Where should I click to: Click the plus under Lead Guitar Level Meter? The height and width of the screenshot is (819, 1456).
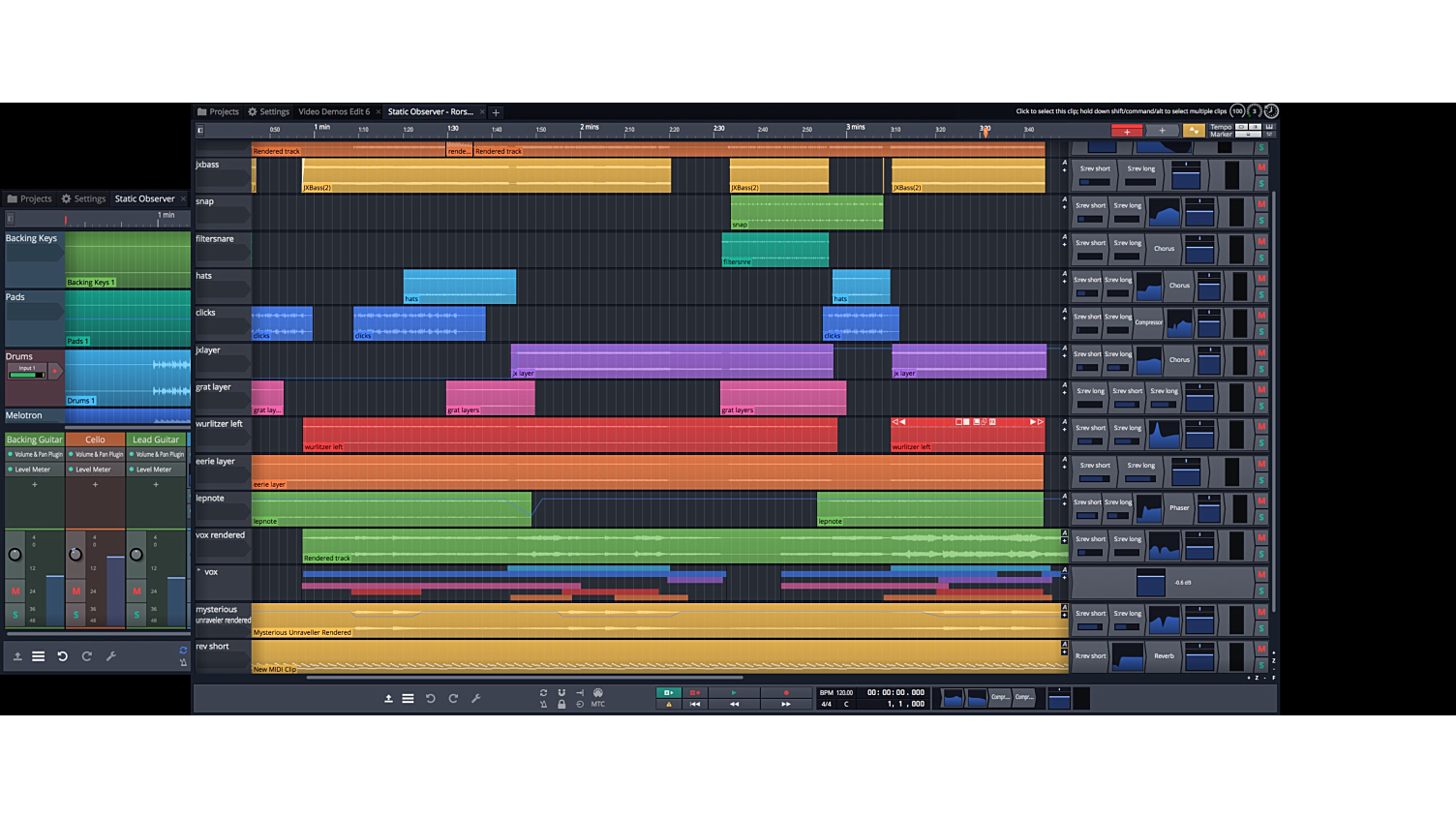click(x=156, y=485)
